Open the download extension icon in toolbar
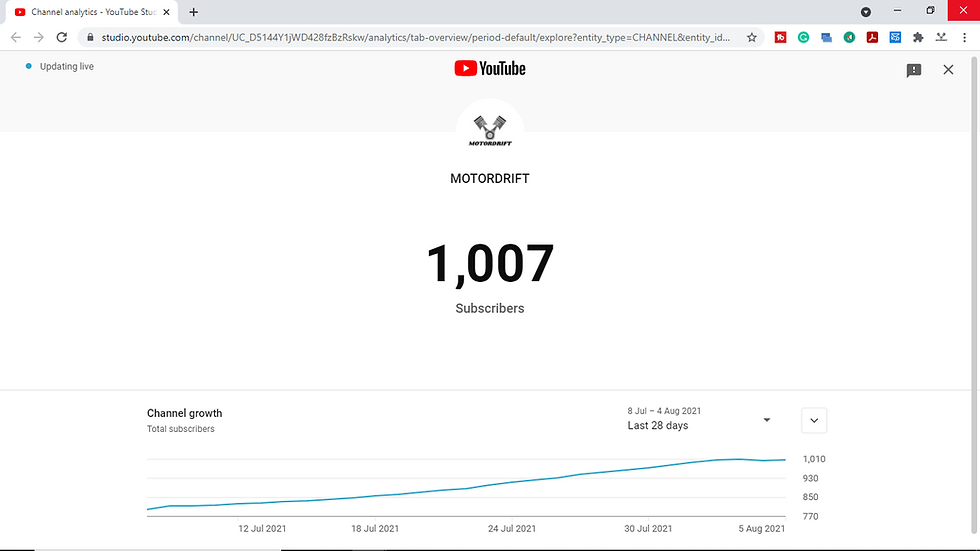This screenshot has height=551, width=980. click(x=941, y=37)
